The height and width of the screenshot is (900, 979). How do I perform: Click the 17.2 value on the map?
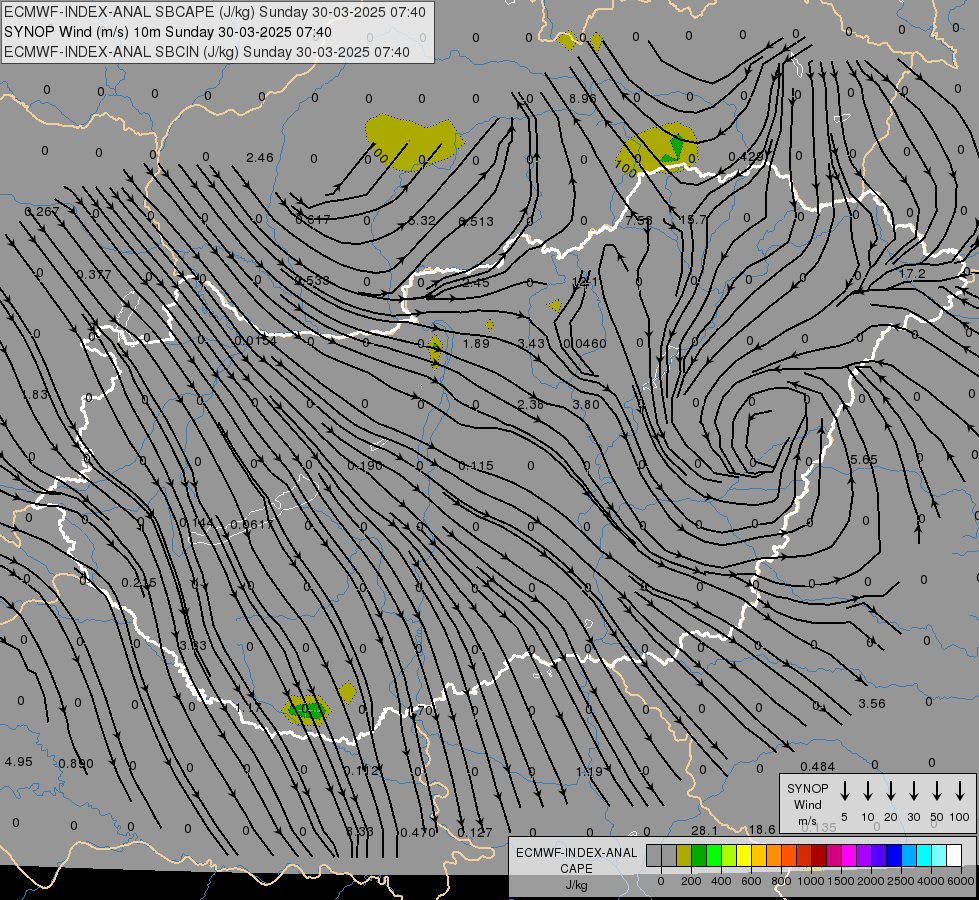click(x=912, y=274)
